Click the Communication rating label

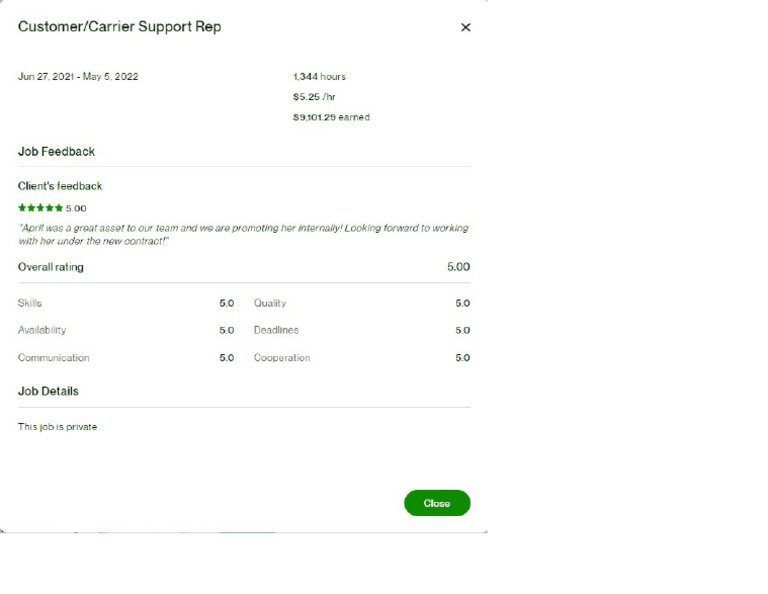pyautogui.click(x=53, y=358)
